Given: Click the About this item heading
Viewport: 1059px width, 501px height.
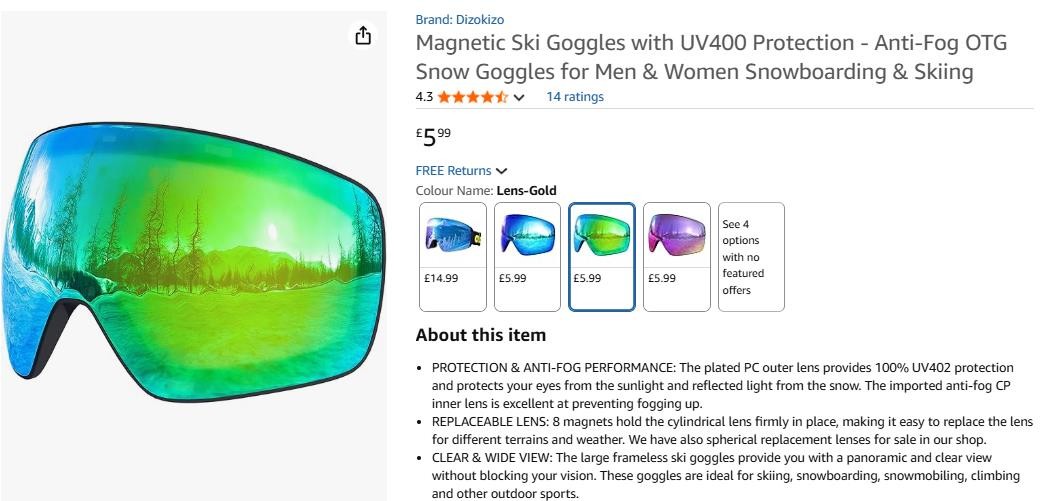Looking at the screenshot, I should (480, 335).
